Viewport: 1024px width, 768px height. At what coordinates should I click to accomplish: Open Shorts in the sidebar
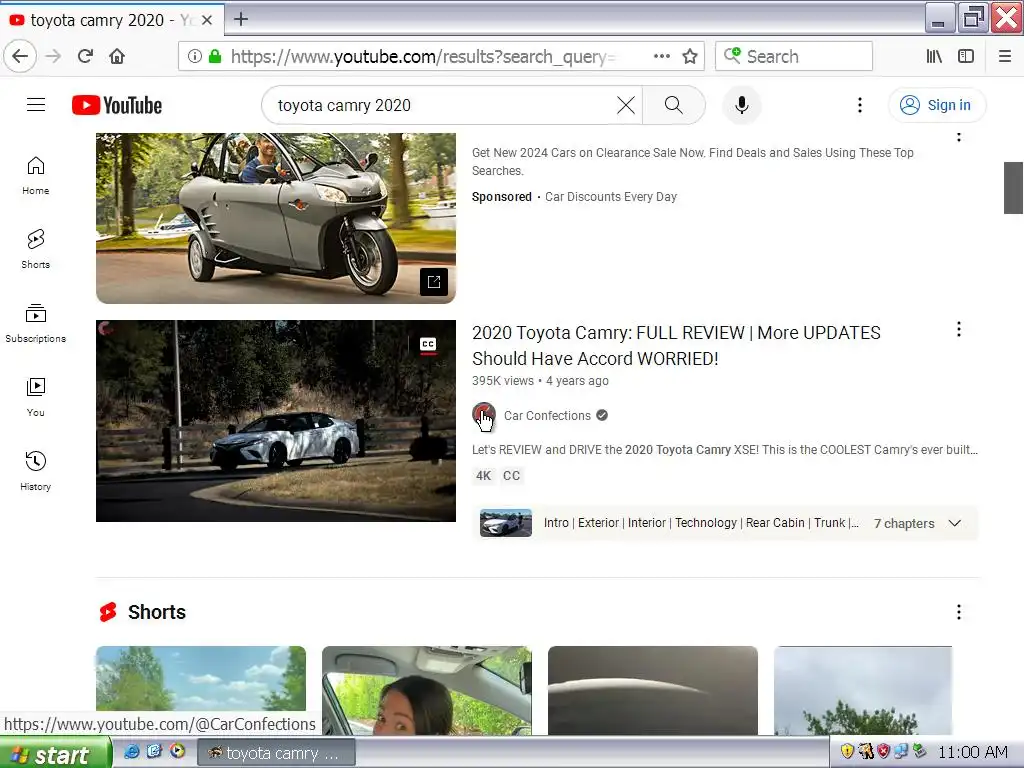coord(36,249)
